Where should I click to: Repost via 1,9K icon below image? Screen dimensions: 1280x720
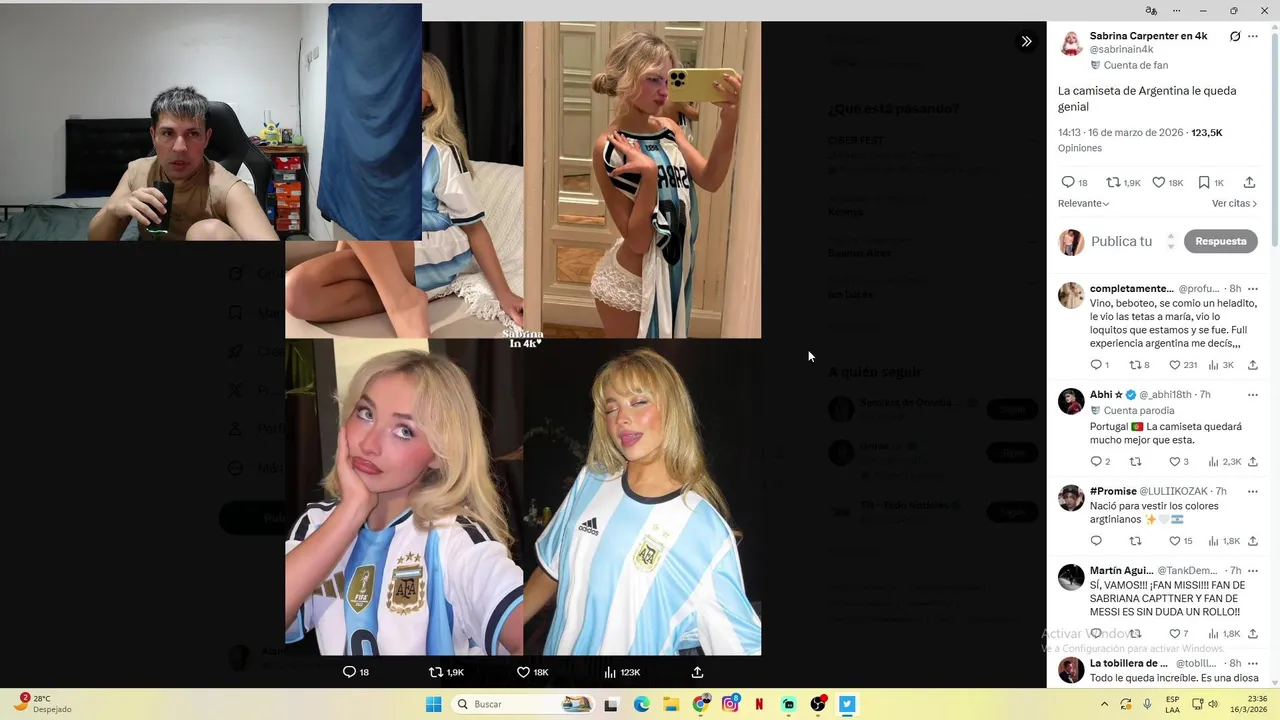click(447, 672)
